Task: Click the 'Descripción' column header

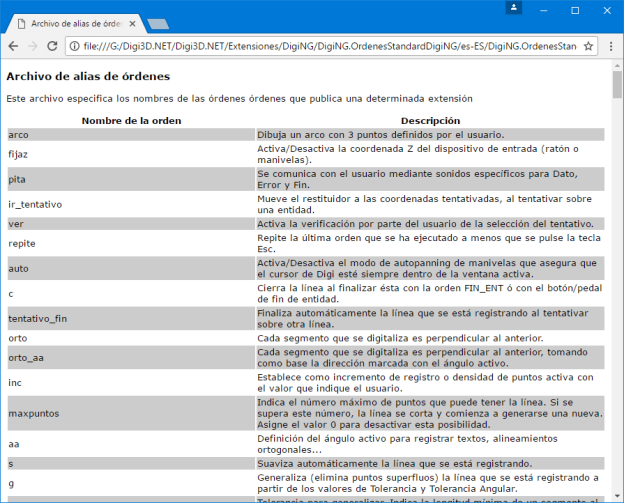Action: [430, 120]
